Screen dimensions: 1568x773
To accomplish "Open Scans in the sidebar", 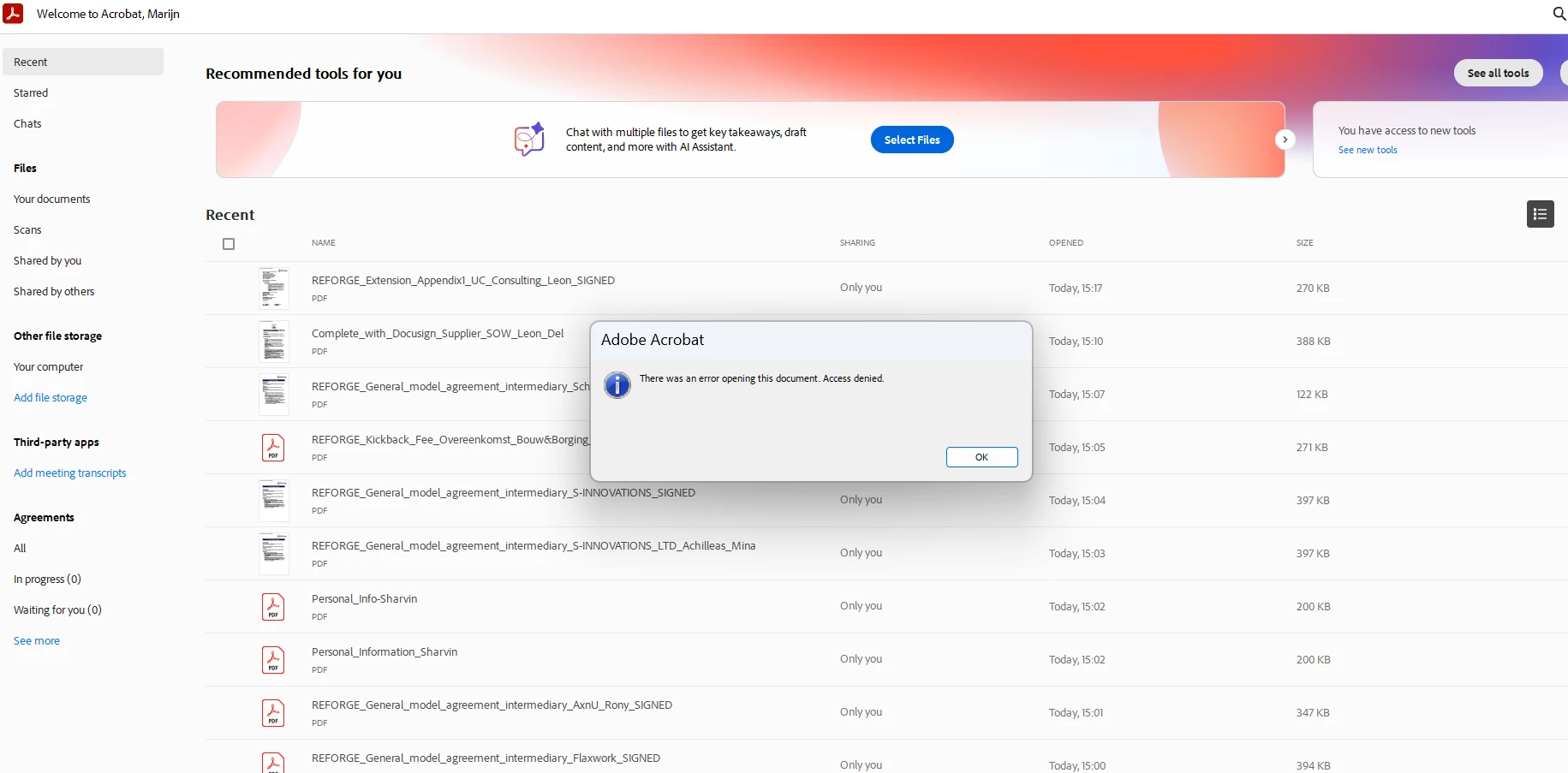I will [27, 229].
